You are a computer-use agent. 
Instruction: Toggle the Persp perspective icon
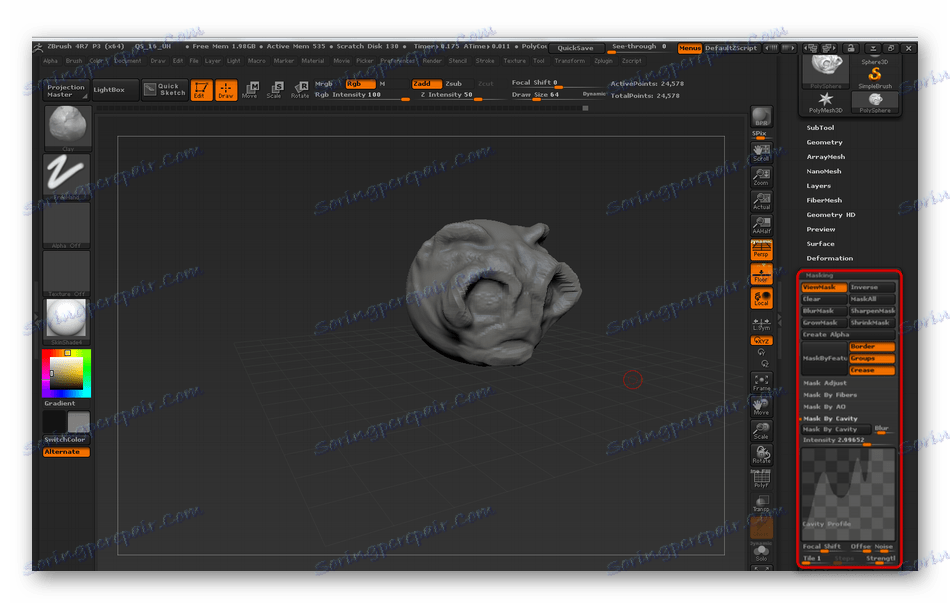762,249
